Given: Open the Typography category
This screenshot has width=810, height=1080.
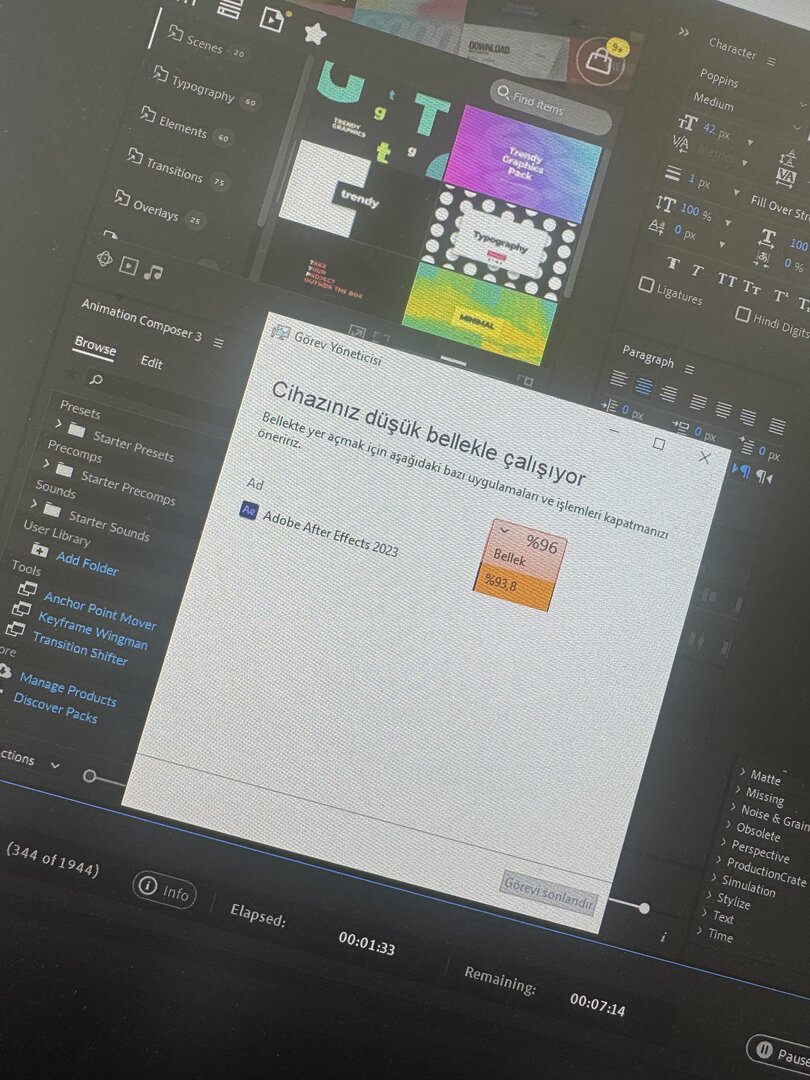Looking at the screenshot, I should coord(204,86).
